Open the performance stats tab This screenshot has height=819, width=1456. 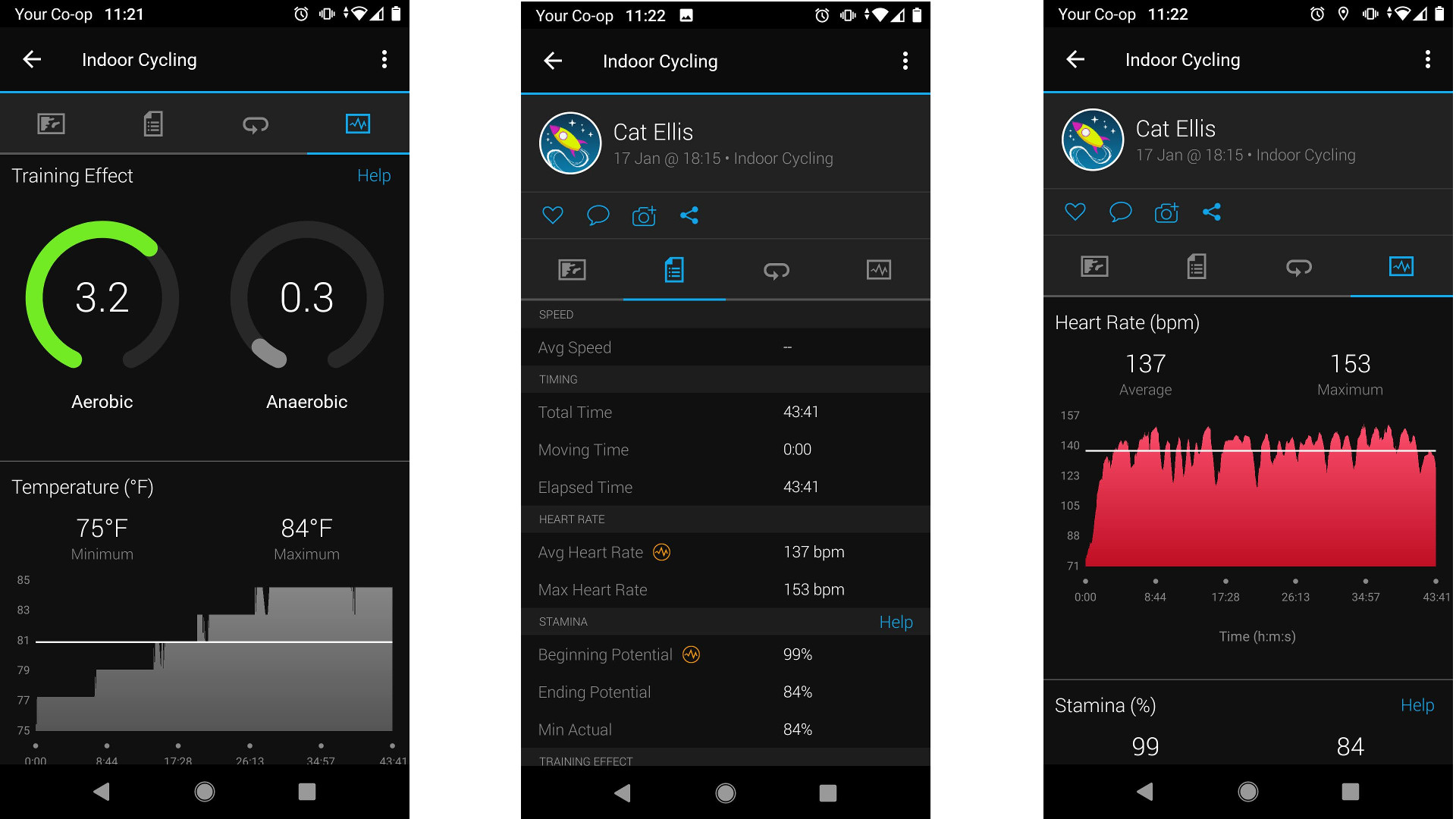[877, 269]
